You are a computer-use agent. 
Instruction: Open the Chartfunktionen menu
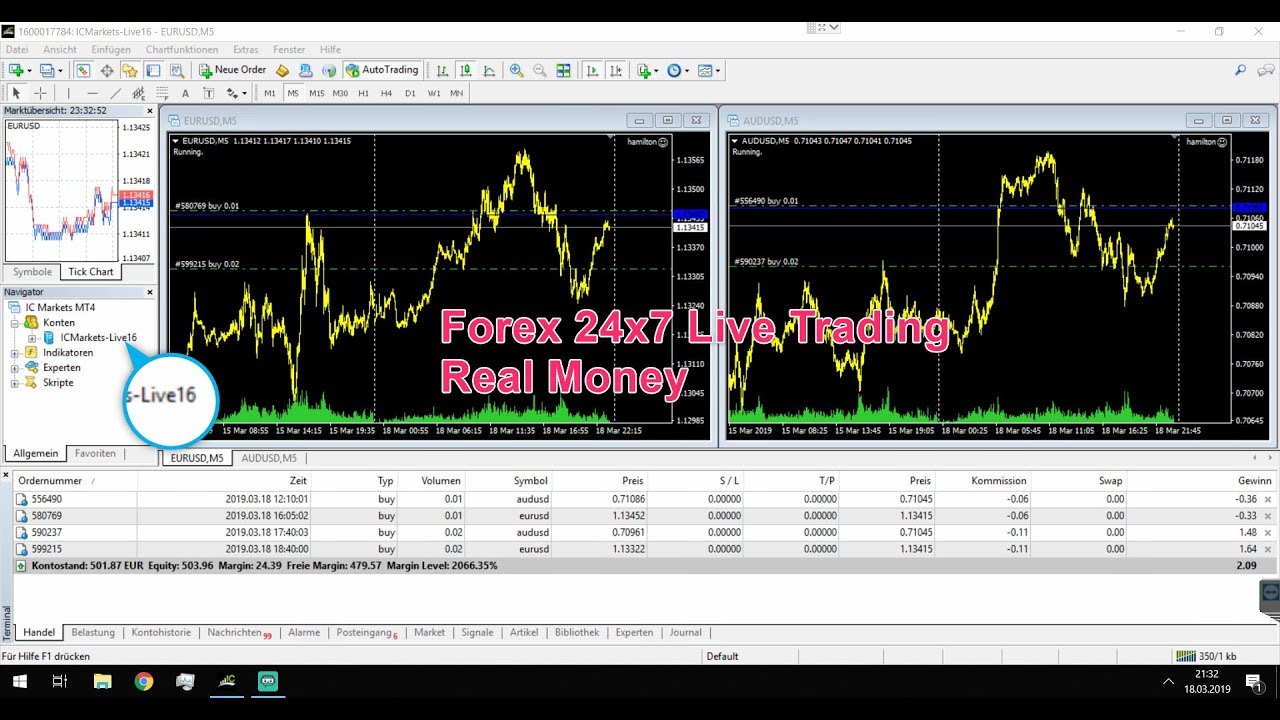pos(182,49)
